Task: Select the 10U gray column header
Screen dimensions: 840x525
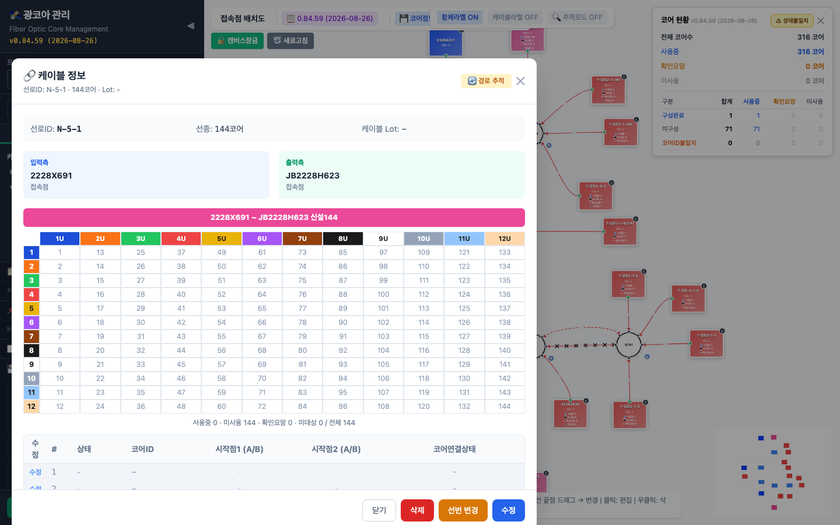Action: click(424, 238)
